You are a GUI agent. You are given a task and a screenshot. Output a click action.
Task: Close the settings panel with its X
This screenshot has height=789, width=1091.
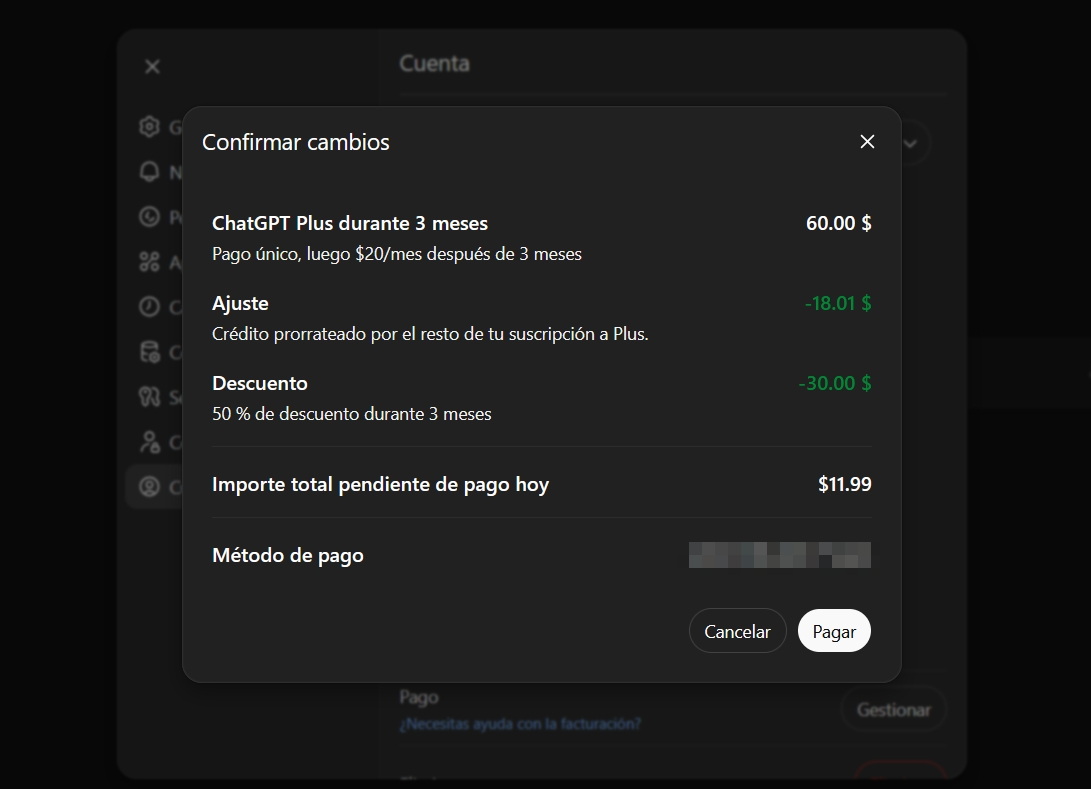pyautogui.click(x=152, y=67)
